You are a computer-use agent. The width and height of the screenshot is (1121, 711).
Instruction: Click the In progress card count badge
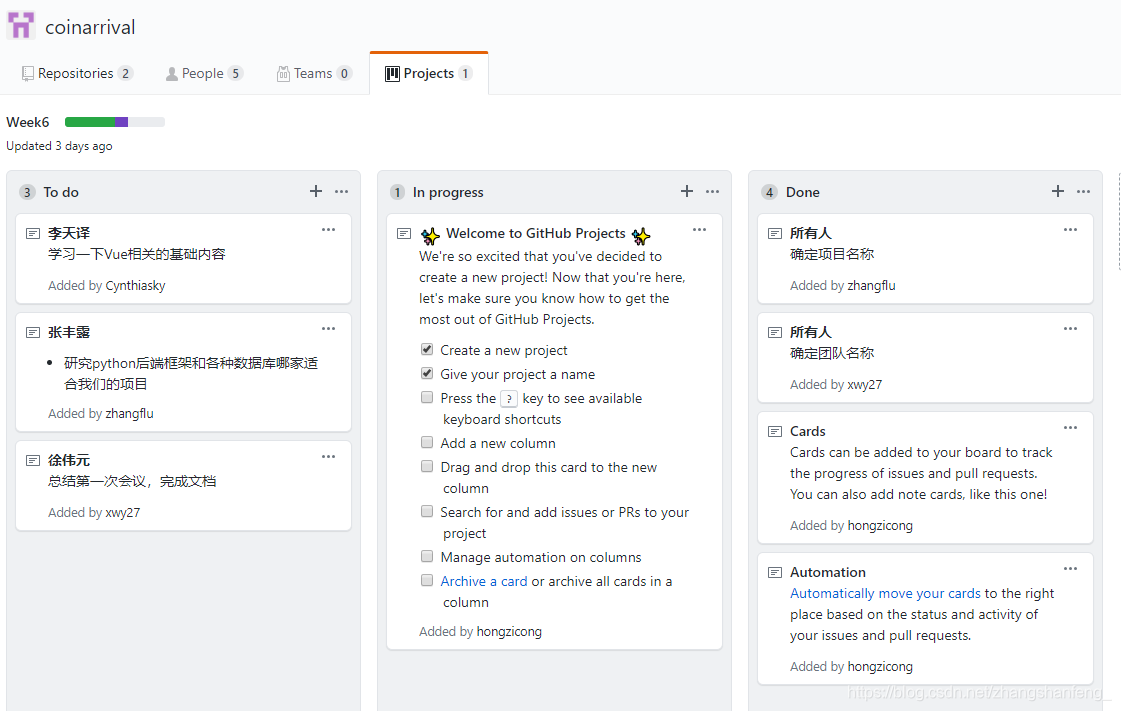397,192
